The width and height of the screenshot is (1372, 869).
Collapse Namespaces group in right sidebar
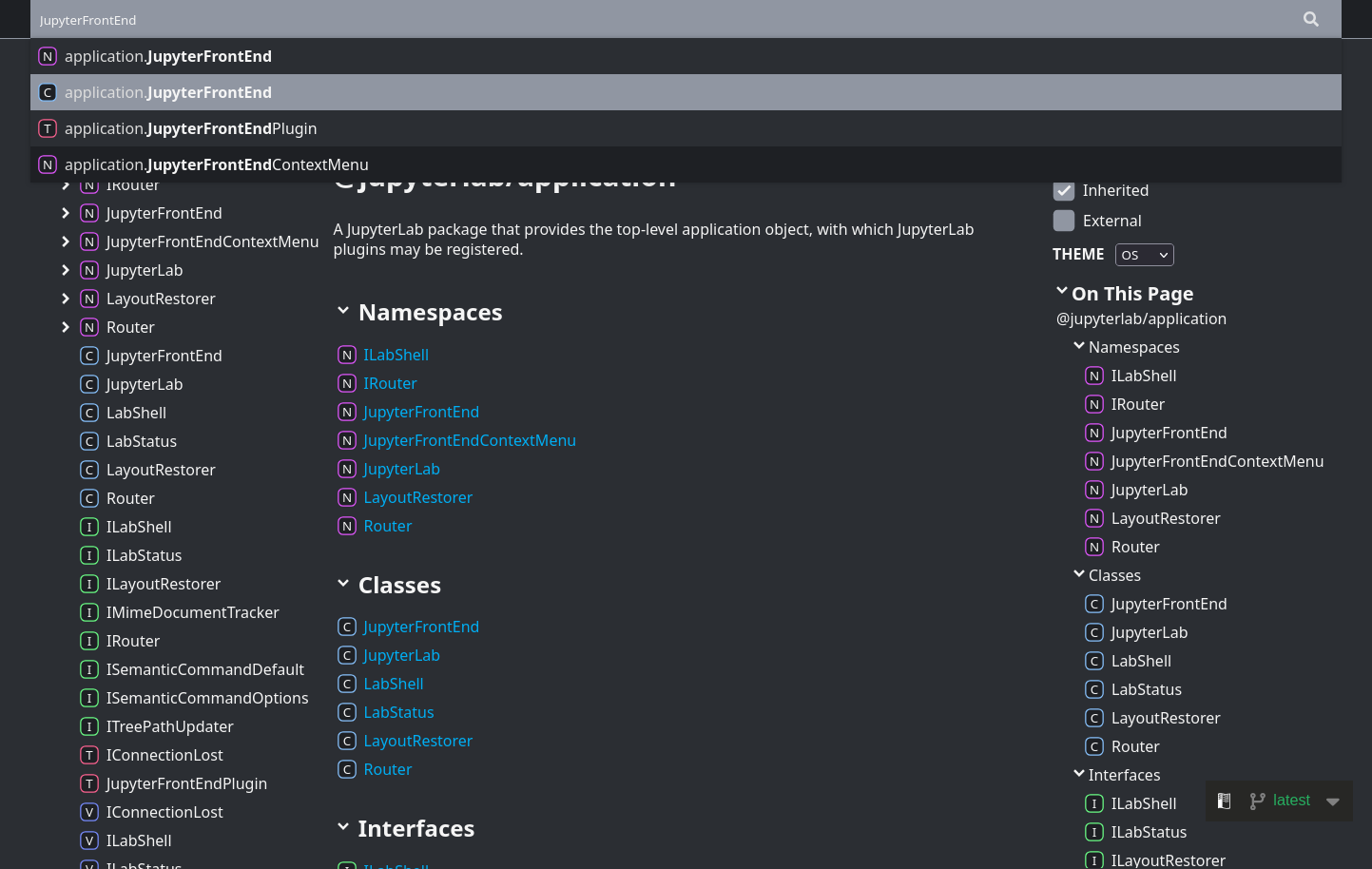[x=1079, y=346]
